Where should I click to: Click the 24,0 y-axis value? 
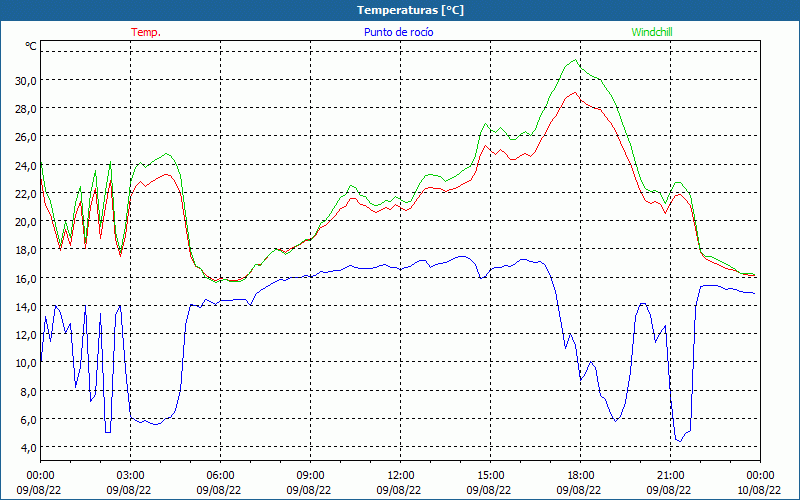click(x=26, y=165)
